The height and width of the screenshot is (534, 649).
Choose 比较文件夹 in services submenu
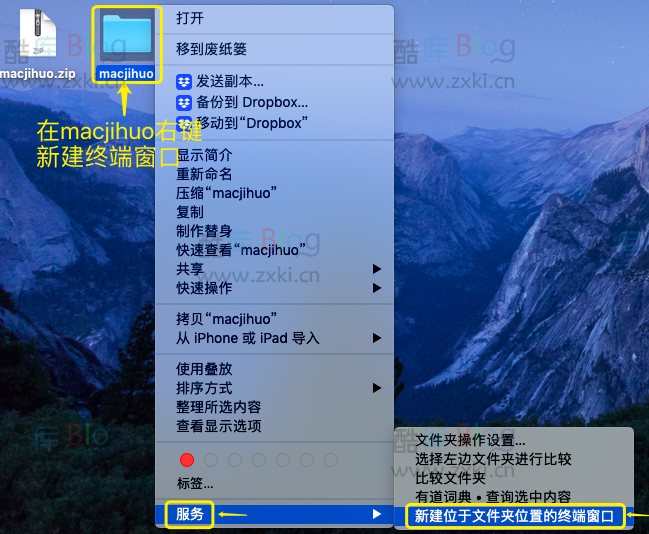tap(514, 478)
